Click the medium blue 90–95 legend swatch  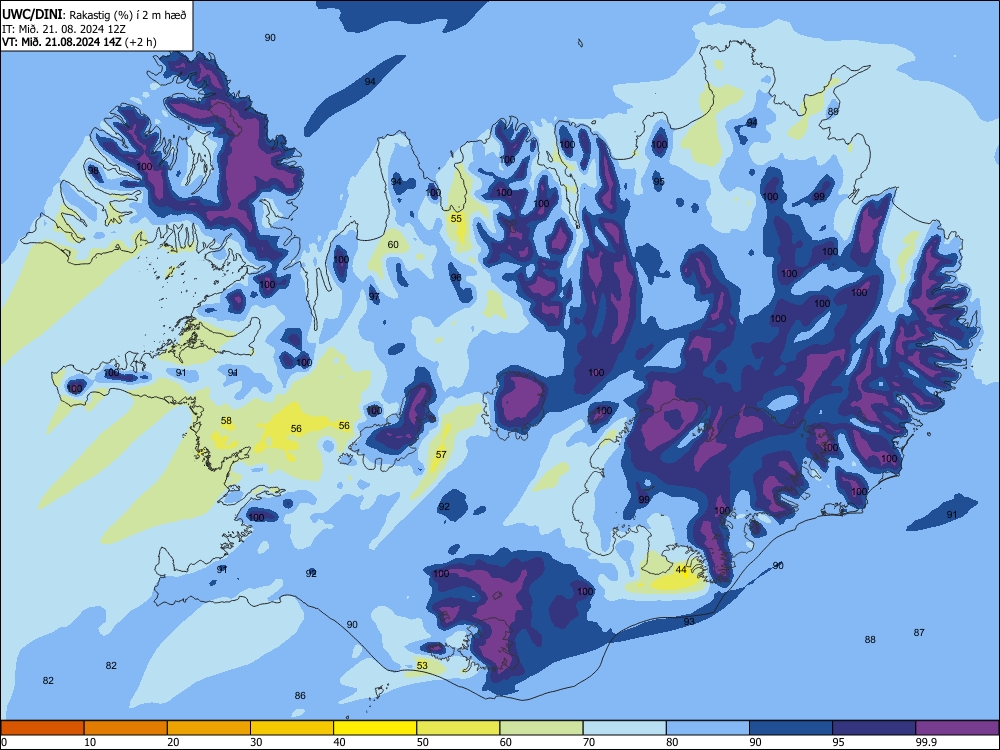(791, 728)
